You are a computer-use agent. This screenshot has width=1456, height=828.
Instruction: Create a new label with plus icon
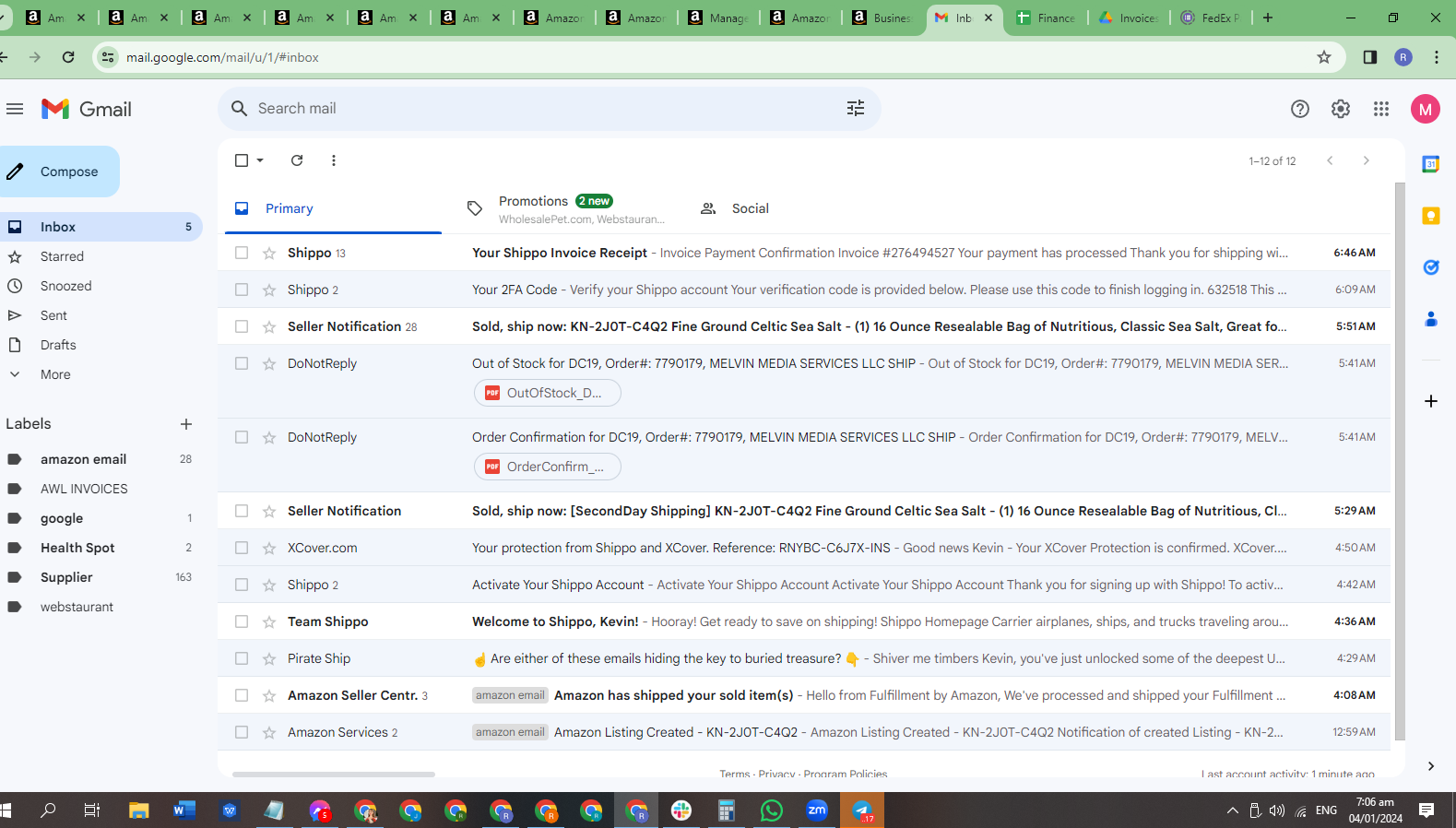(186, 424)
